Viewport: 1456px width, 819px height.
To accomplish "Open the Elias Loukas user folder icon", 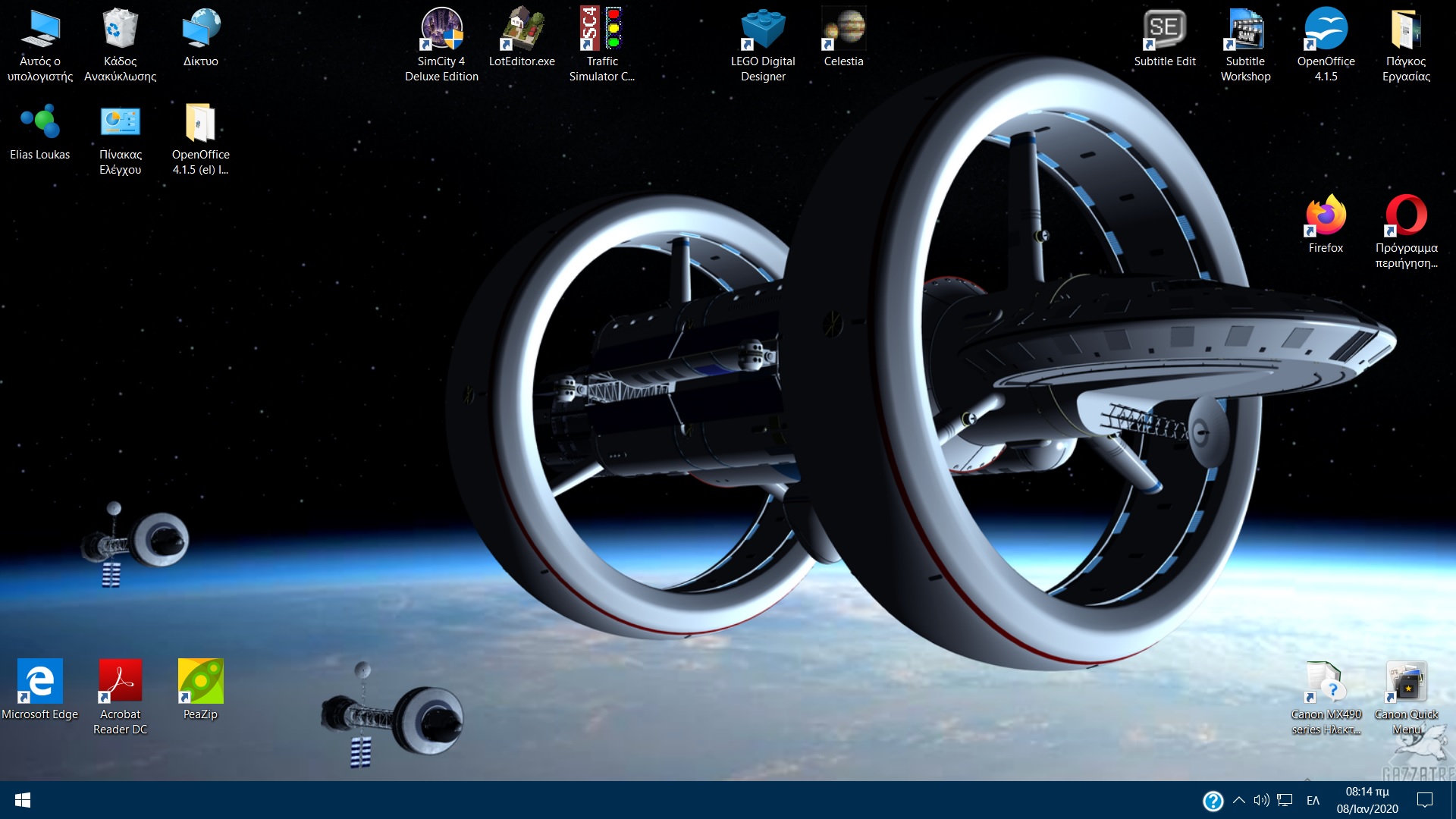I will click(x=40, y=131).
